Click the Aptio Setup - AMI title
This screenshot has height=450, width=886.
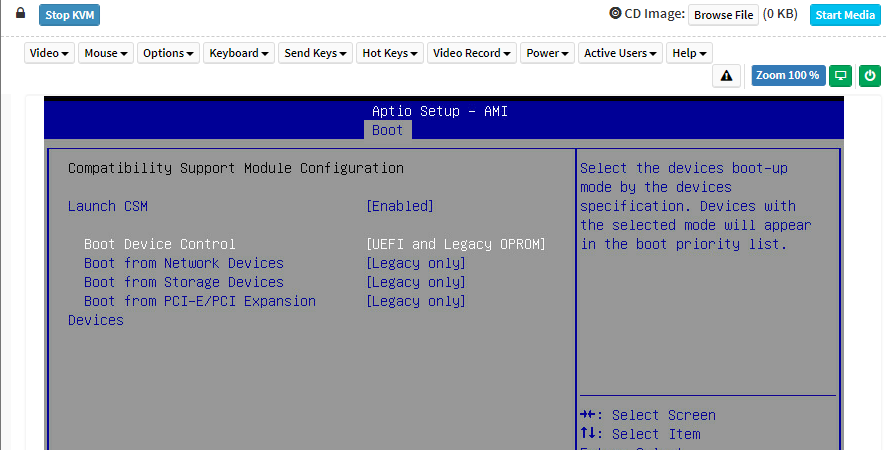point(440,111)
